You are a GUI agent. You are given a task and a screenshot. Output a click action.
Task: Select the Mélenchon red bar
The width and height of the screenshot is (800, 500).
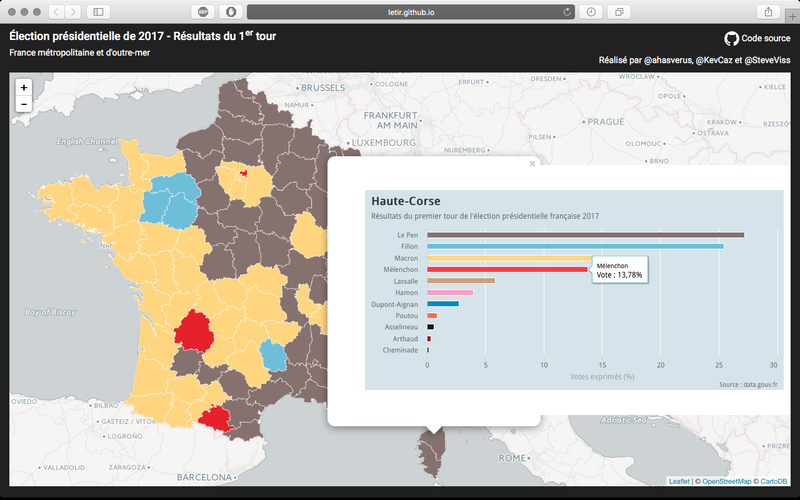click(508, 269)
